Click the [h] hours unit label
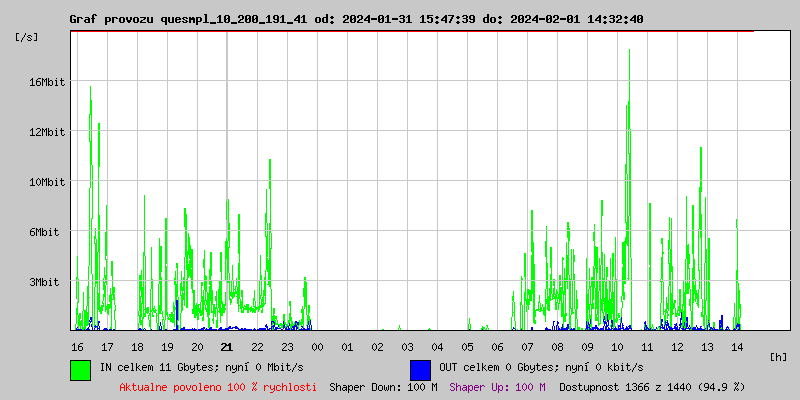The image size is (800, 400). click(x=778, y=356)
